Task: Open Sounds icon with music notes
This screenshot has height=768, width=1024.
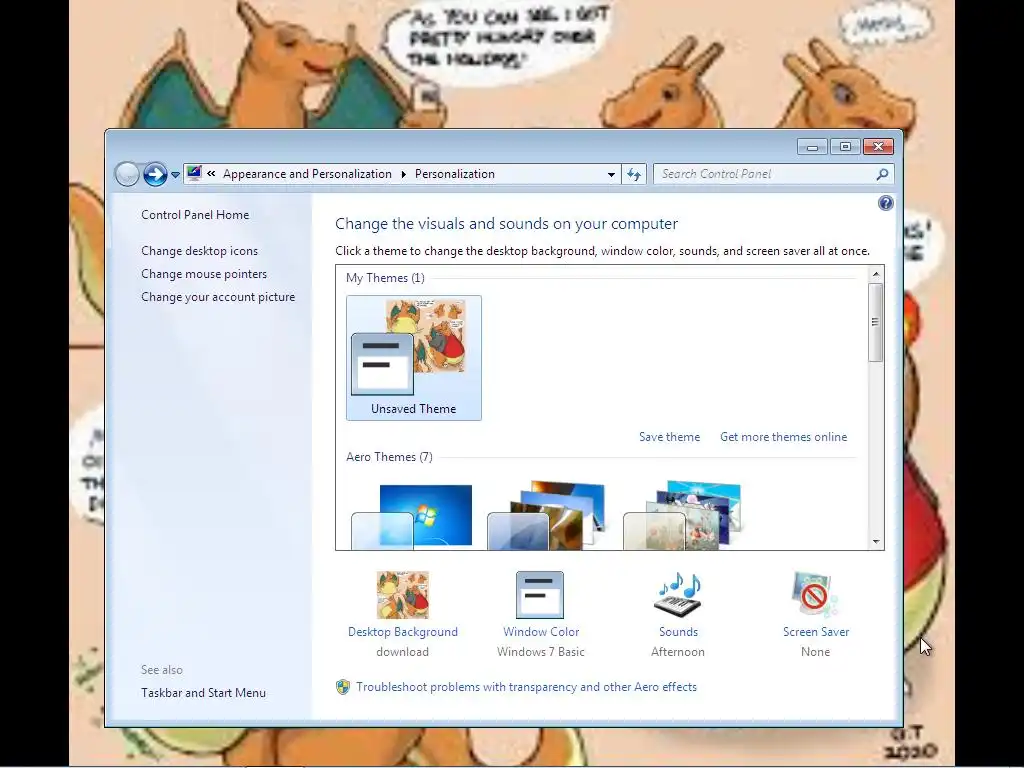Action: click(x=678, y=594)
